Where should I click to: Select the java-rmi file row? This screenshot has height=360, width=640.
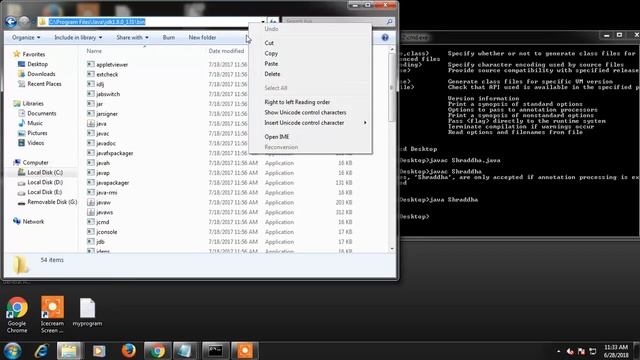[x=220, y=193]
